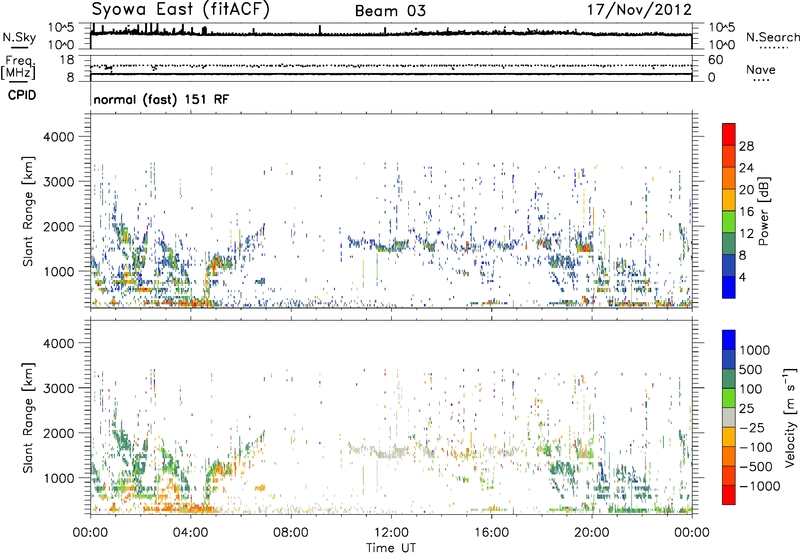
Task: Click 'normal (fast) 151 RF' text
Action: pyautogui.click(x=161, y=99)
